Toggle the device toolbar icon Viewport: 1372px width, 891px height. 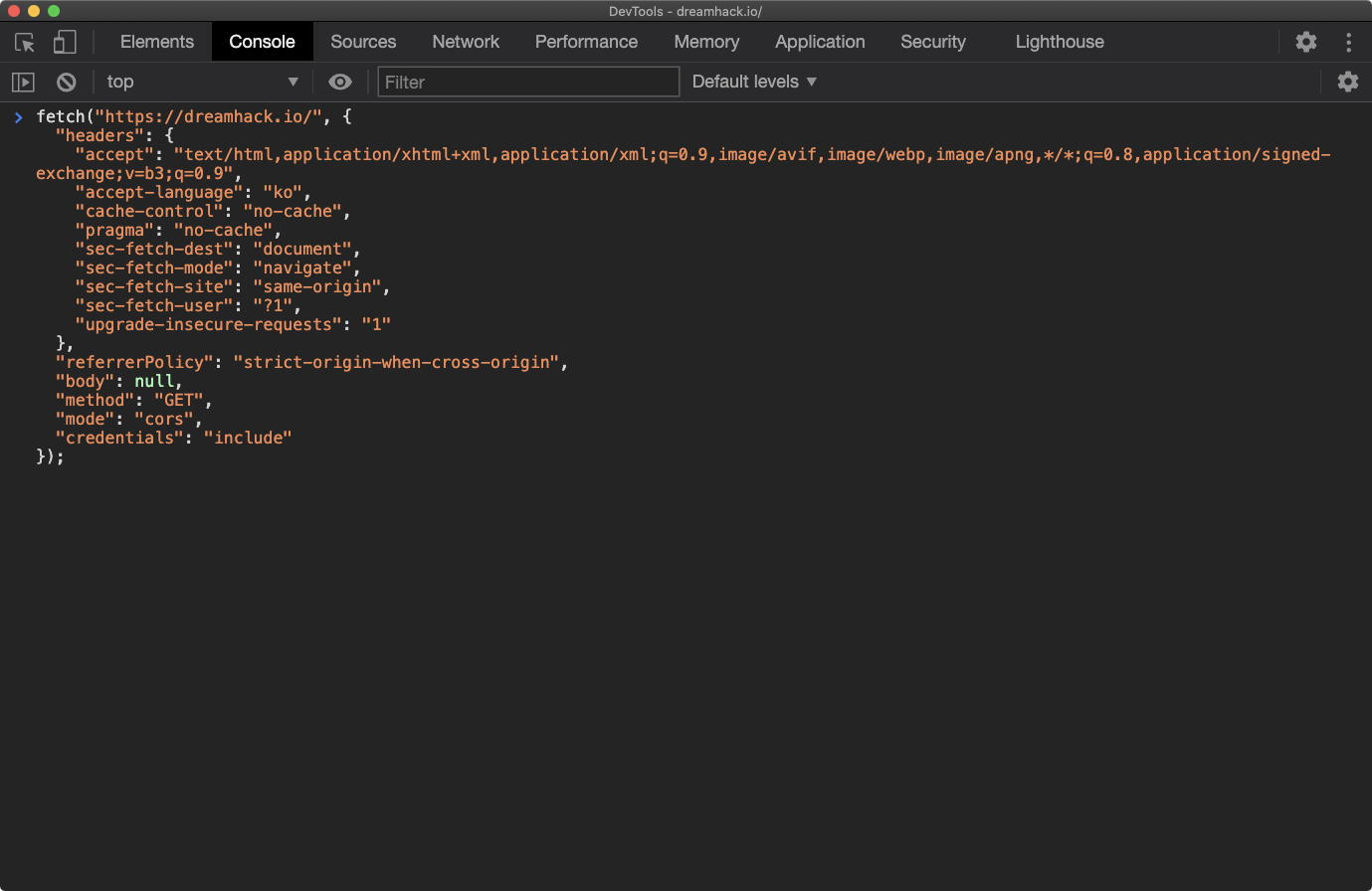tap(65, 42)
